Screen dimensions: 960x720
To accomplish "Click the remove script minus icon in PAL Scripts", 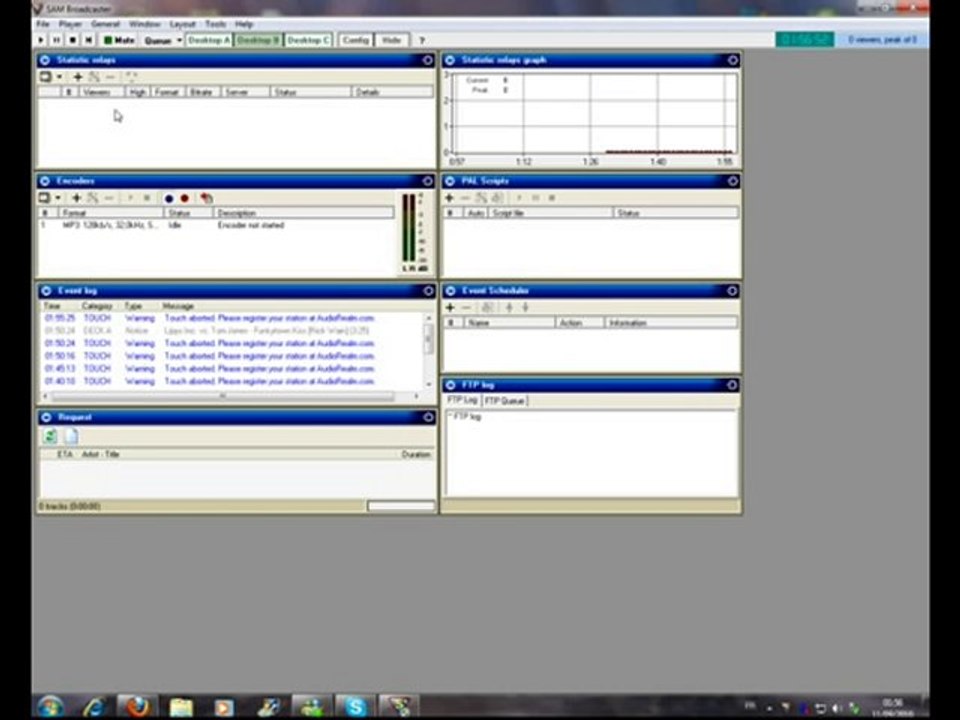I will (465, 198).
